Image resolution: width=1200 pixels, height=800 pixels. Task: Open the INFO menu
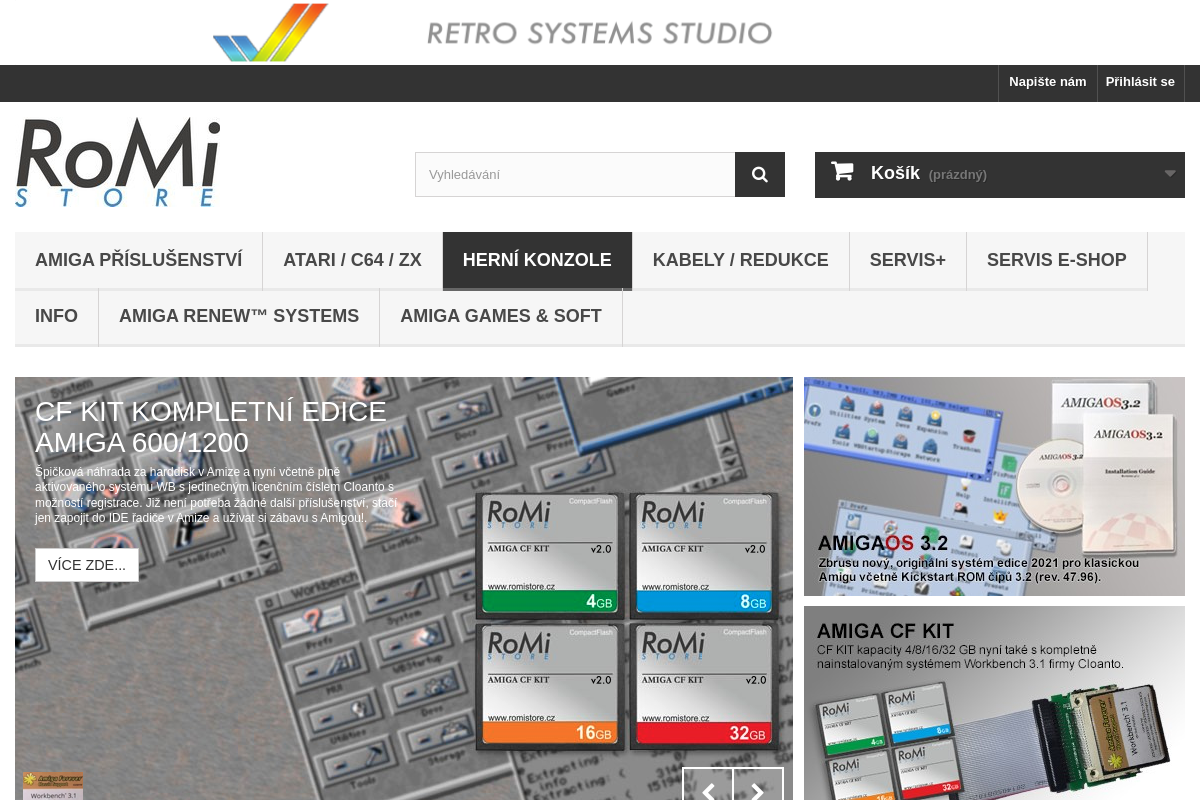click(56, 316)
